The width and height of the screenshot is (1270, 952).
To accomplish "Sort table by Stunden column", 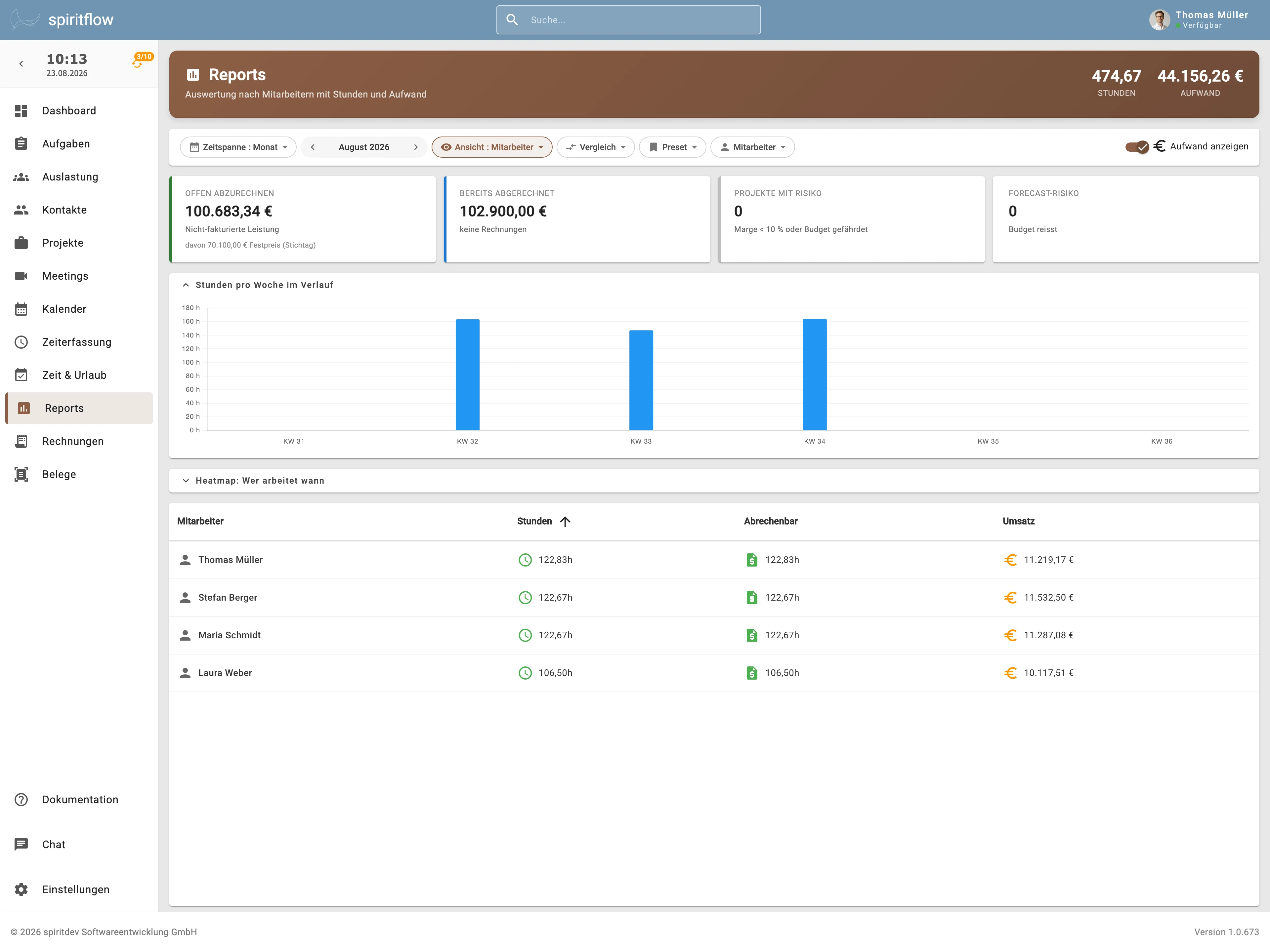I will point(543,521).
